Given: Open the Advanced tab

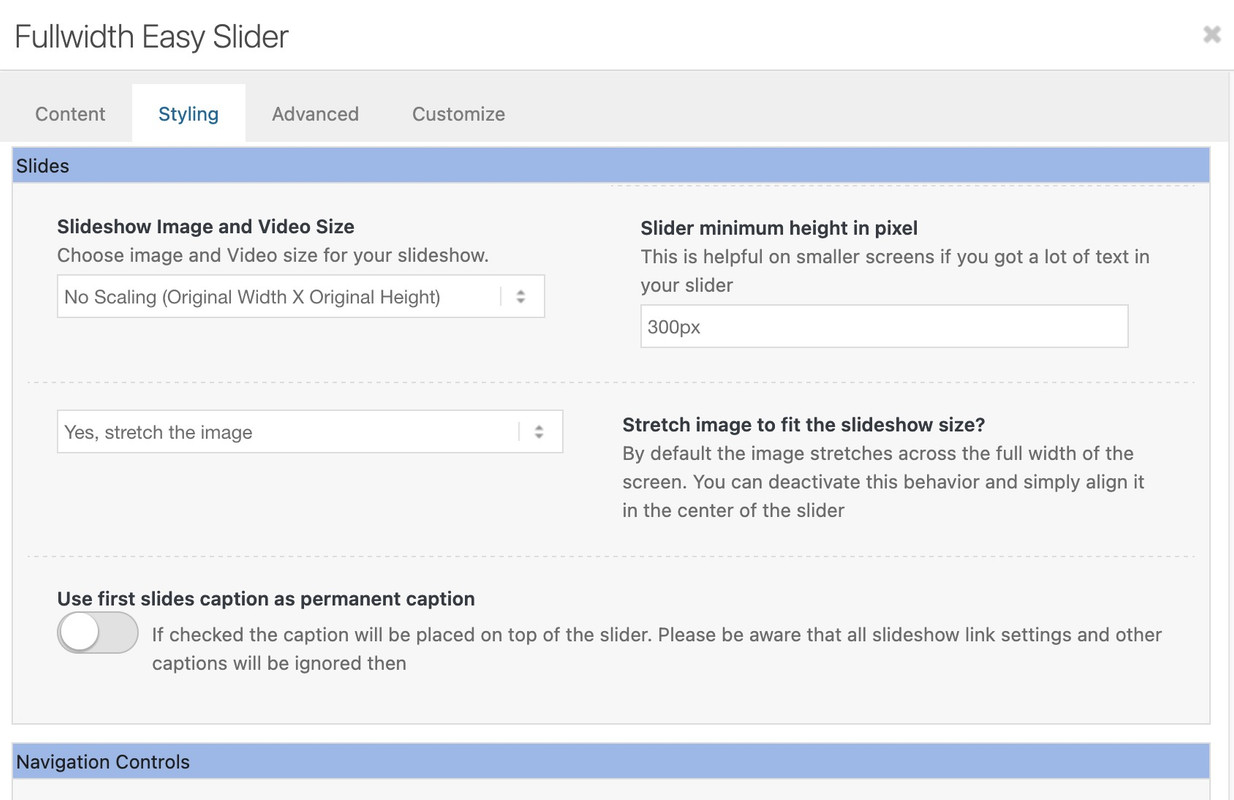Looking at the screenshot, I should point(315,114).
